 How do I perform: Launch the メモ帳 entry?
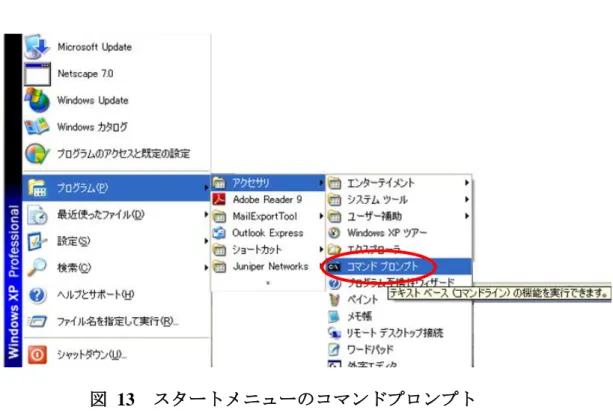[x=398, y=316]
